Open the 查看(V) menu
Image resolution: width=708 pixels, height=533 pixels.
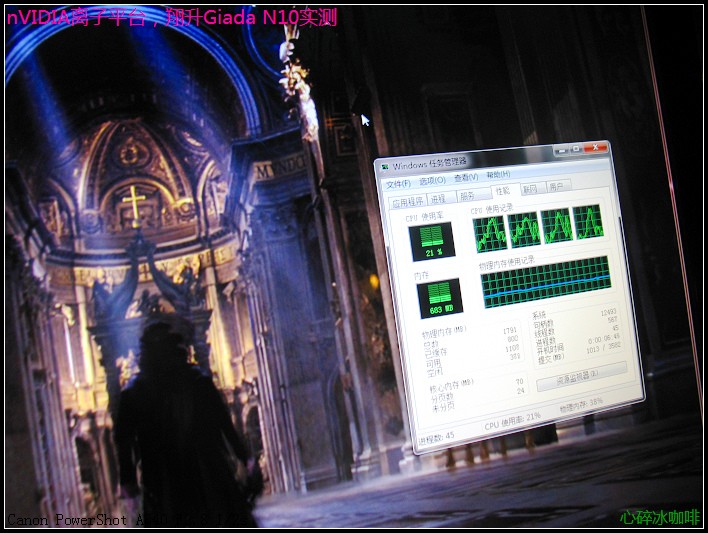466,178
